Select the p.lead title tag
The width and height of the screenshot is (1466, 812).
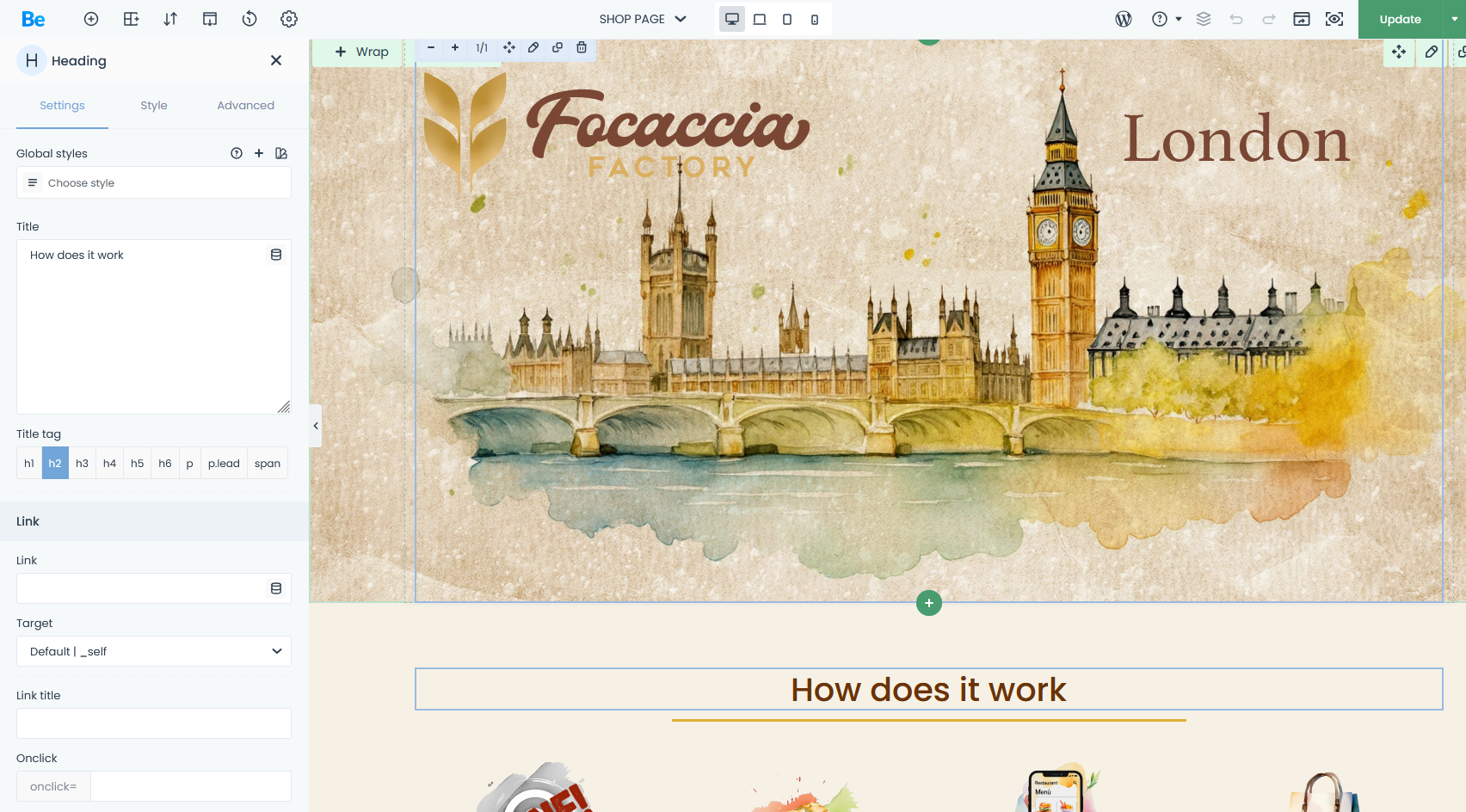[224, 463]
